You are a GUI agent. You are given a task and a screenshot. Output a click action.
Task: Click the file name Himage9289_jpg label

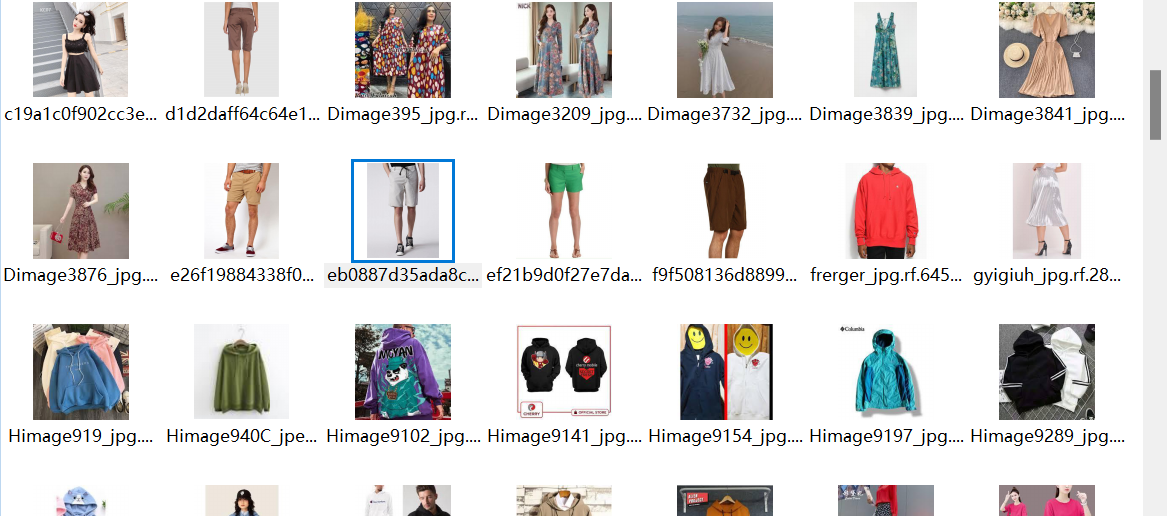[1046, 436]
